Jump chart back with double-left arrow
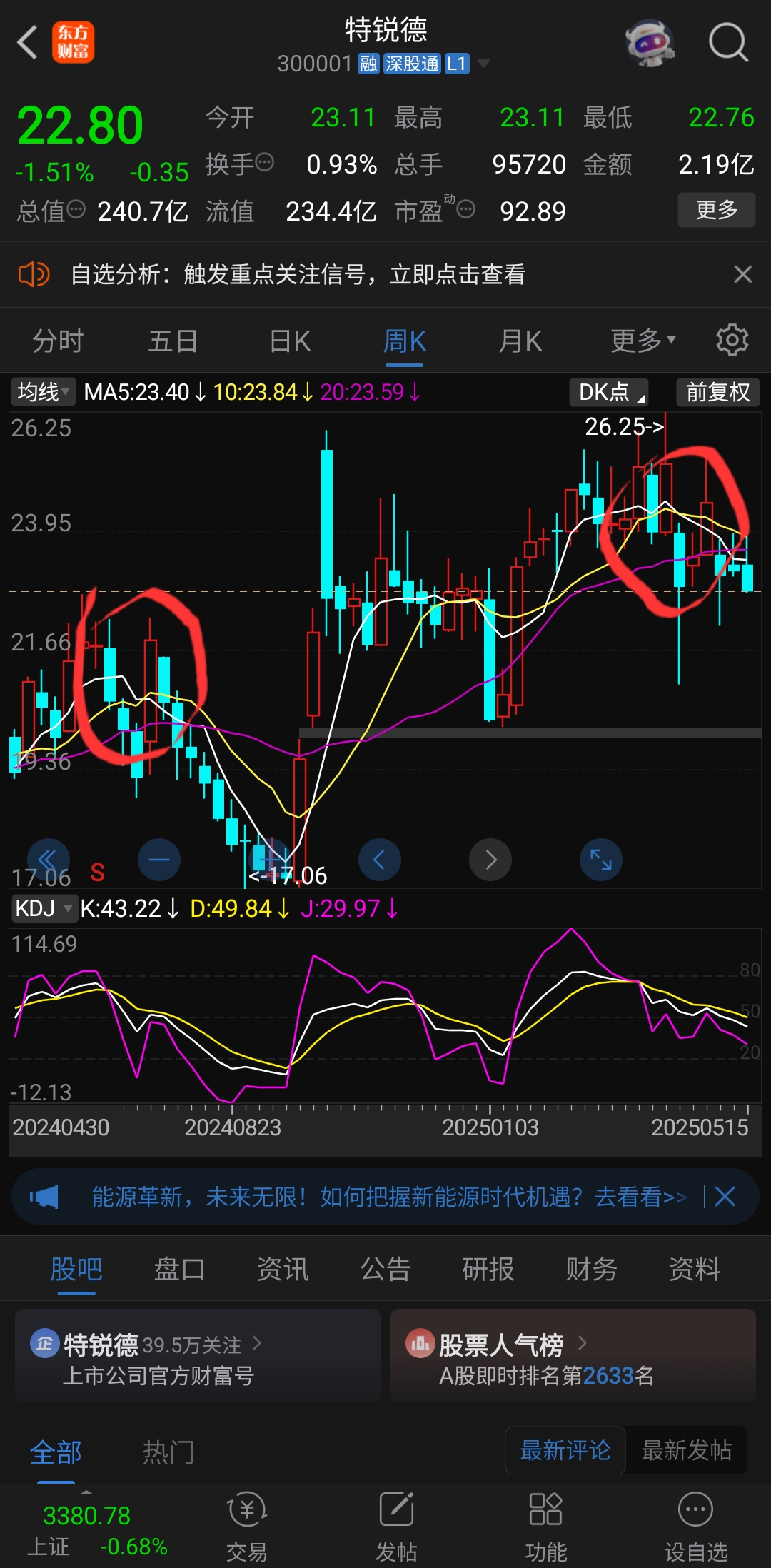Screen dimensions: 771x1568 click(48, 860)
